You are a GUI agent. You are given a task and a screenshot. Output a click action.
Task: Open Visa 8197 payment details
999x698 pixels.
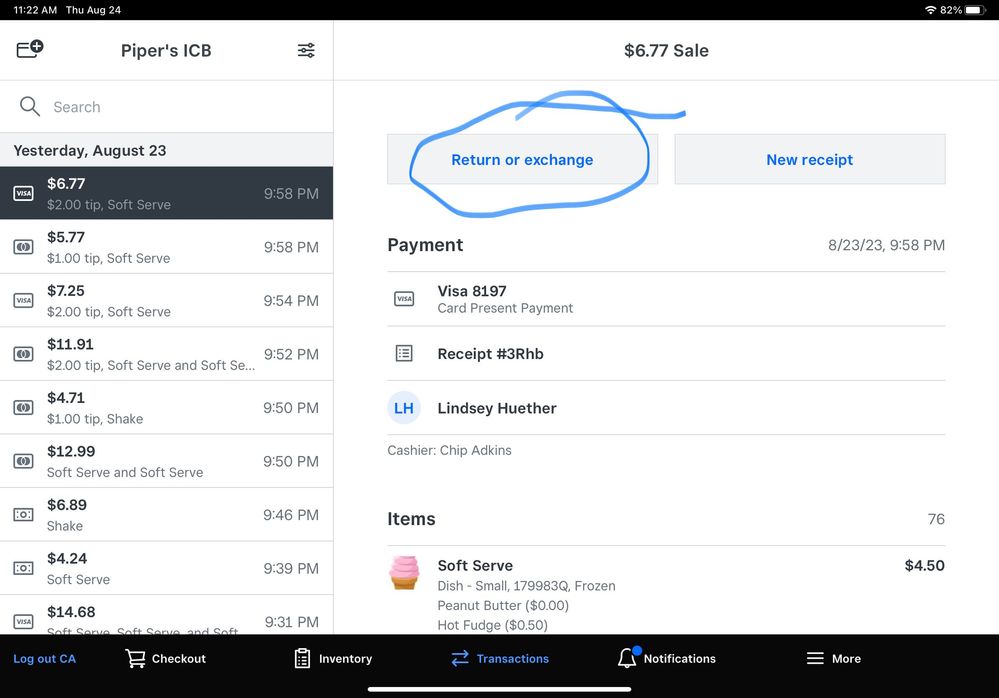click(x=472, y=299)
